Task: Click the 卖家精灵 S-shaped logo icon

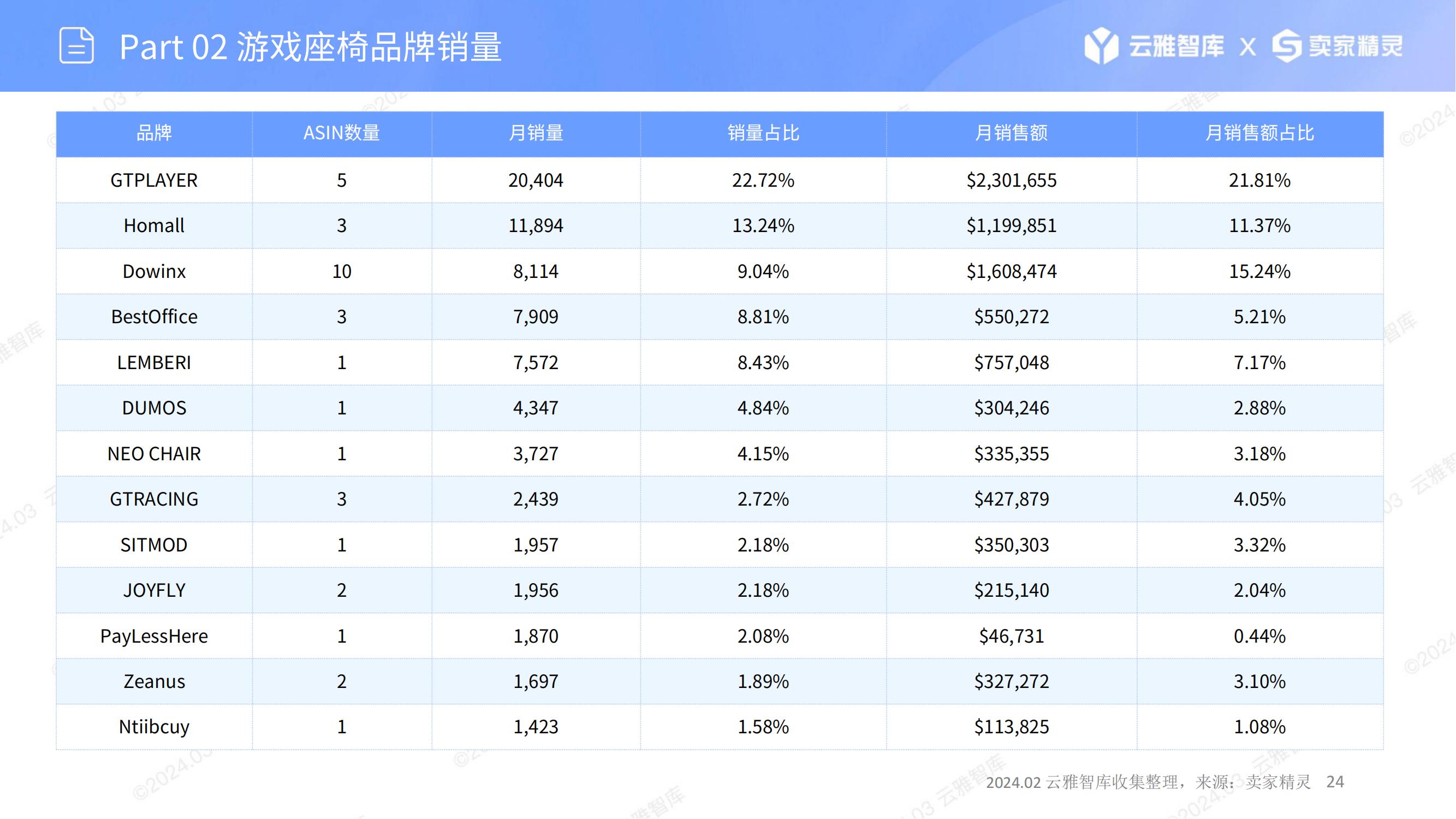Action: pyautogui.click(x=1287, y=46)
